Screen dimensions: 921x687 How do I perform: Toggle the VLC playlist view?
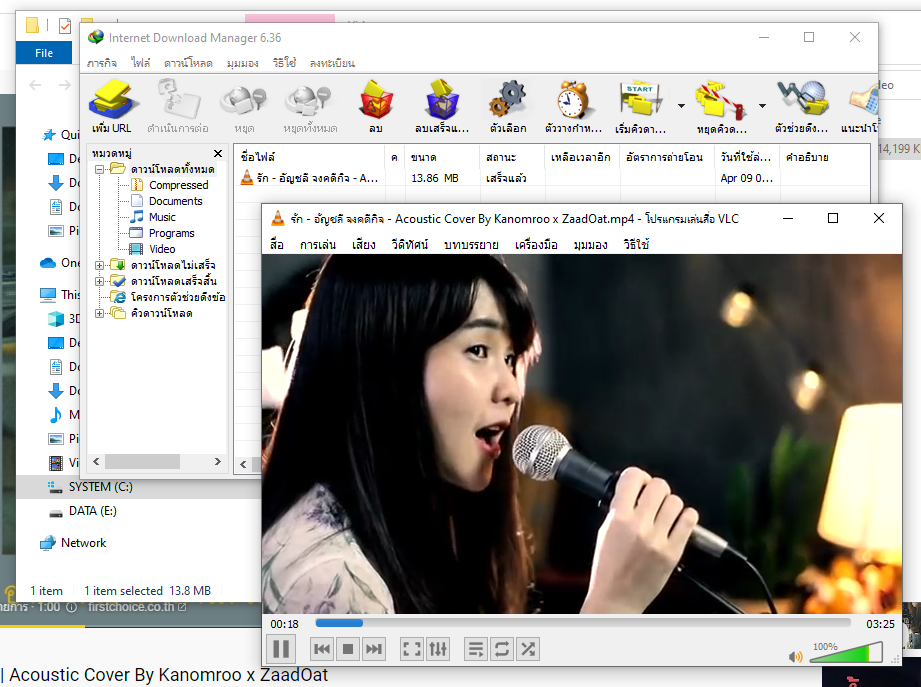(x=476, y=649)
